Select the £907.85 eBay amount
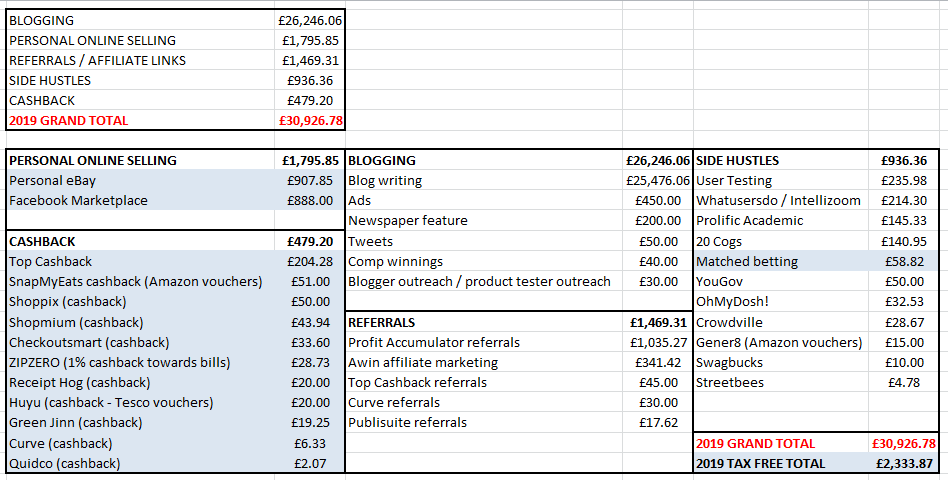The height and width of the screenshot is (480, 948). pos(310,180)
